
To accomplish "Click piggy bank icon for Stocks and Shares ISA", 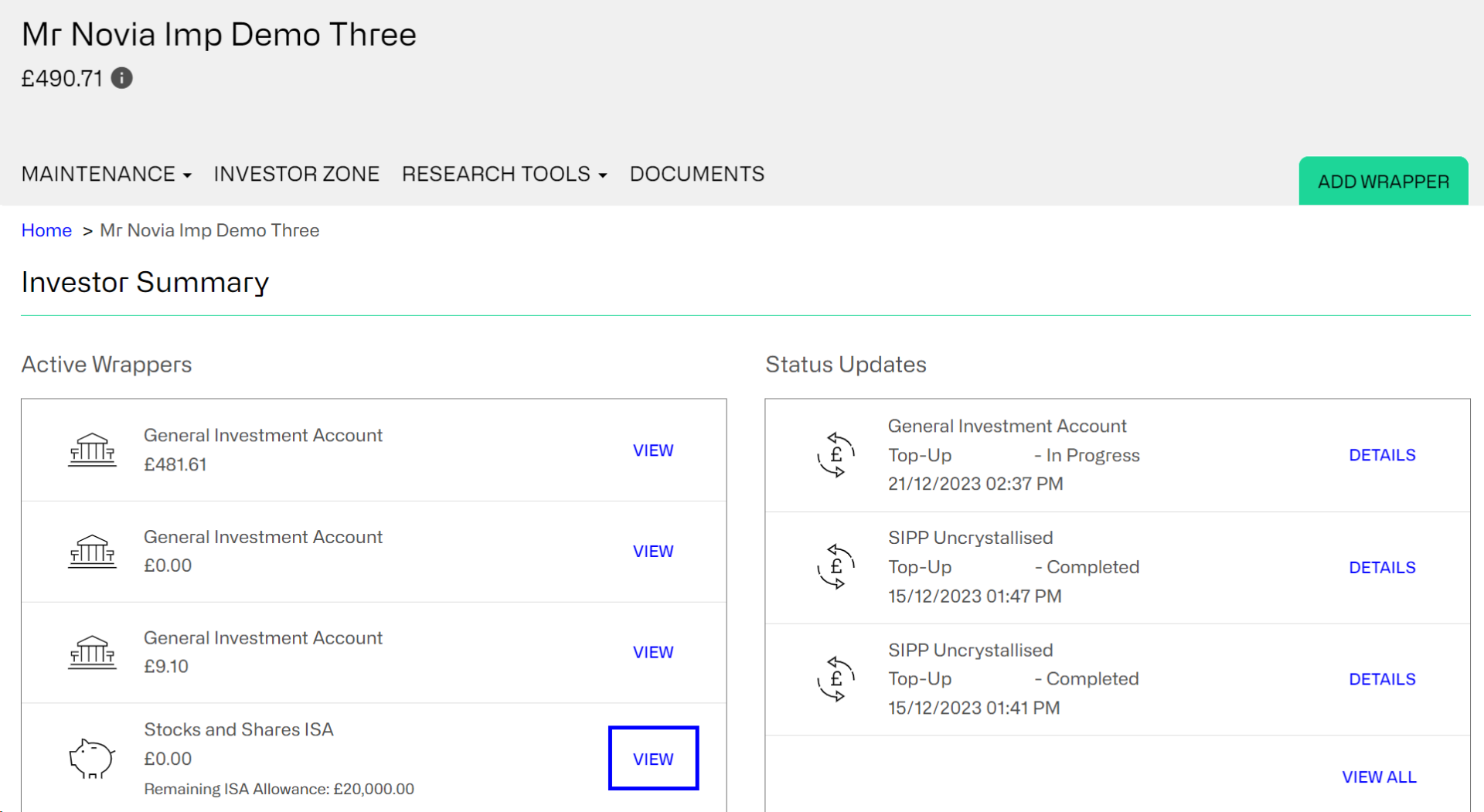I will click(92, 759).
